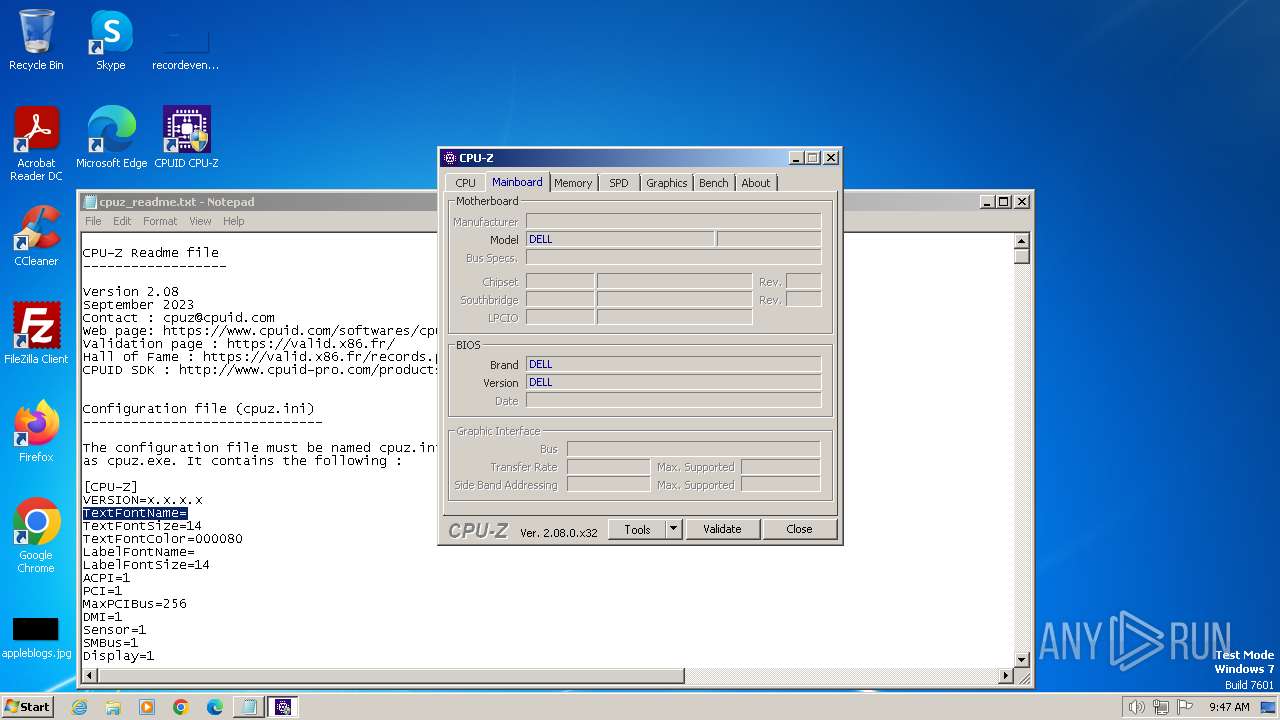Open the Start menu

(x=27, y=706)
